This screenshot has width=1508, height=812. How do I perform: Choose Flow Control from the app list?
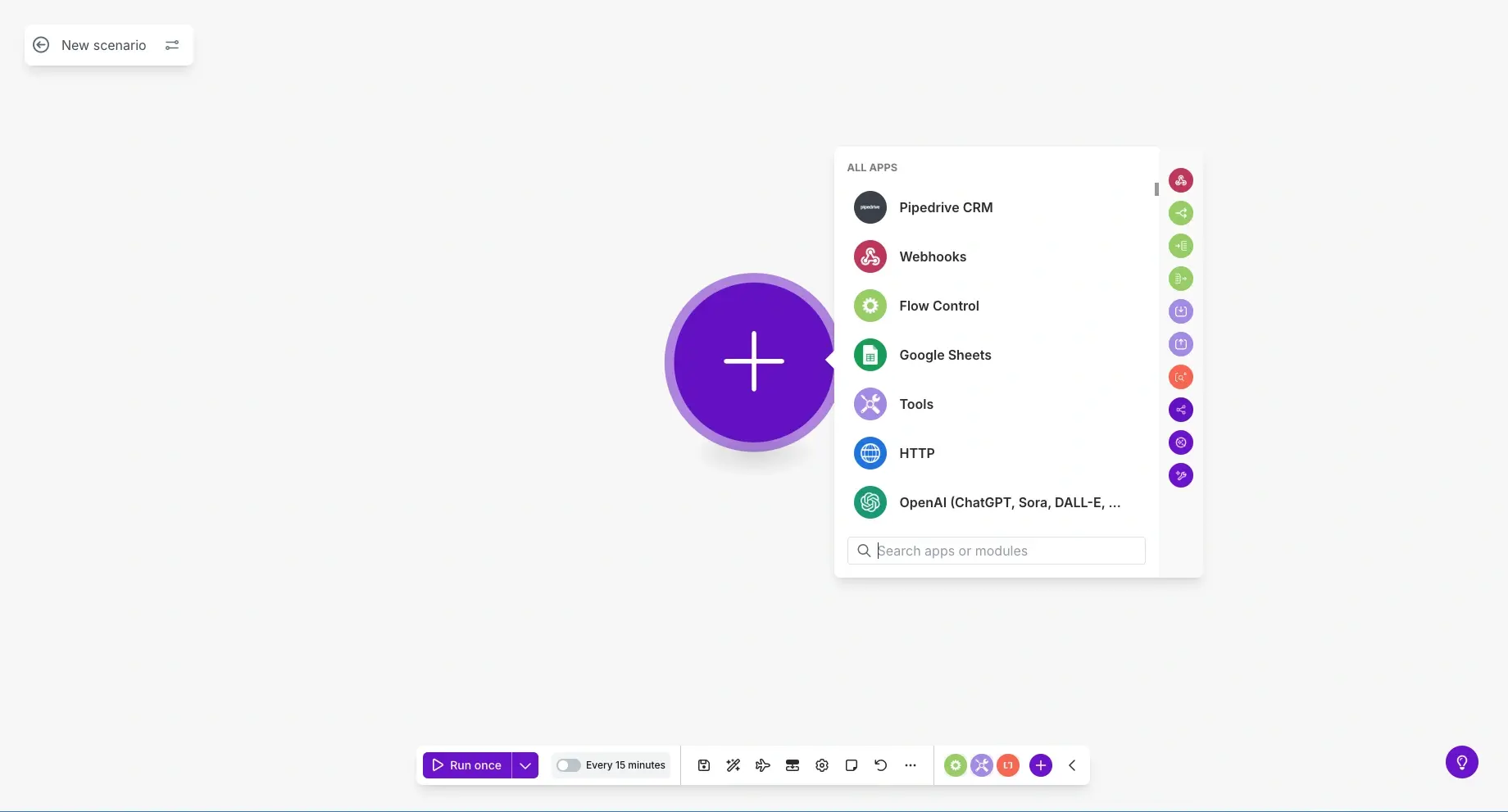pyautogui.click(x=939, y=306)
